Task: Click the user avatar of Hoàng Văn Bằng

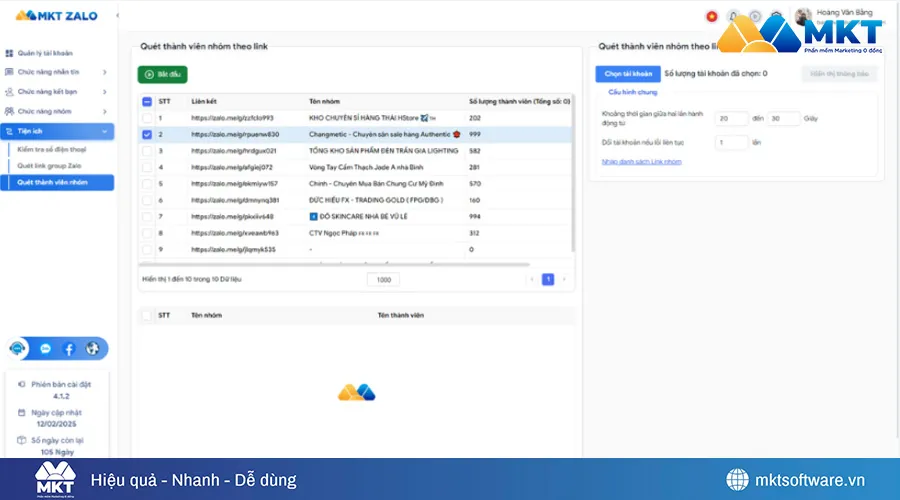Action: [804, 17]
